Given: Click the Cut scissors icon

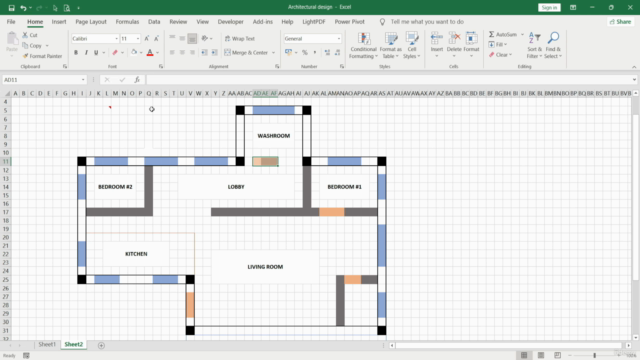Looking at the screenshot, I should pos(25,35).
